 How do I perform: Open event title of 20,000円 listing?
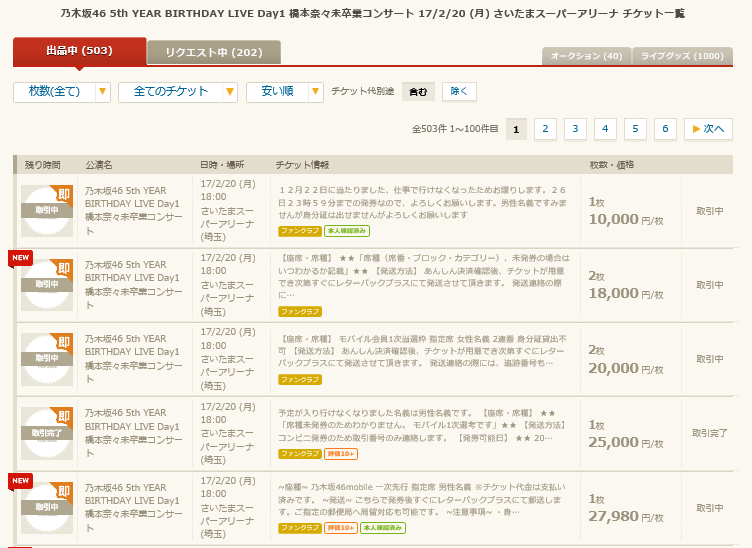(x=133, y=359)
